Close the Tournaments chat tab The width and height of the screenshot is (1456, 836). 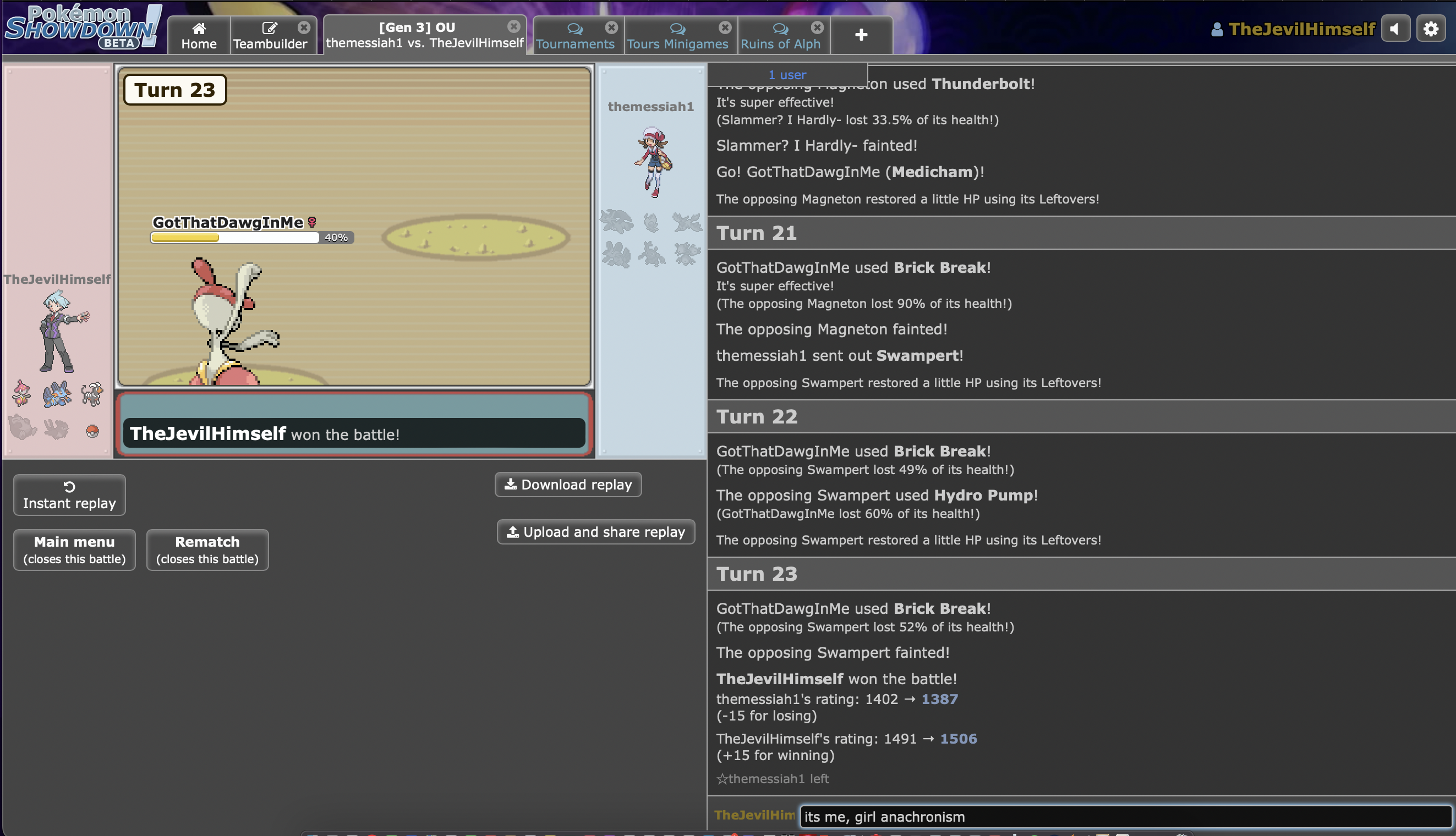coord(611,27)
